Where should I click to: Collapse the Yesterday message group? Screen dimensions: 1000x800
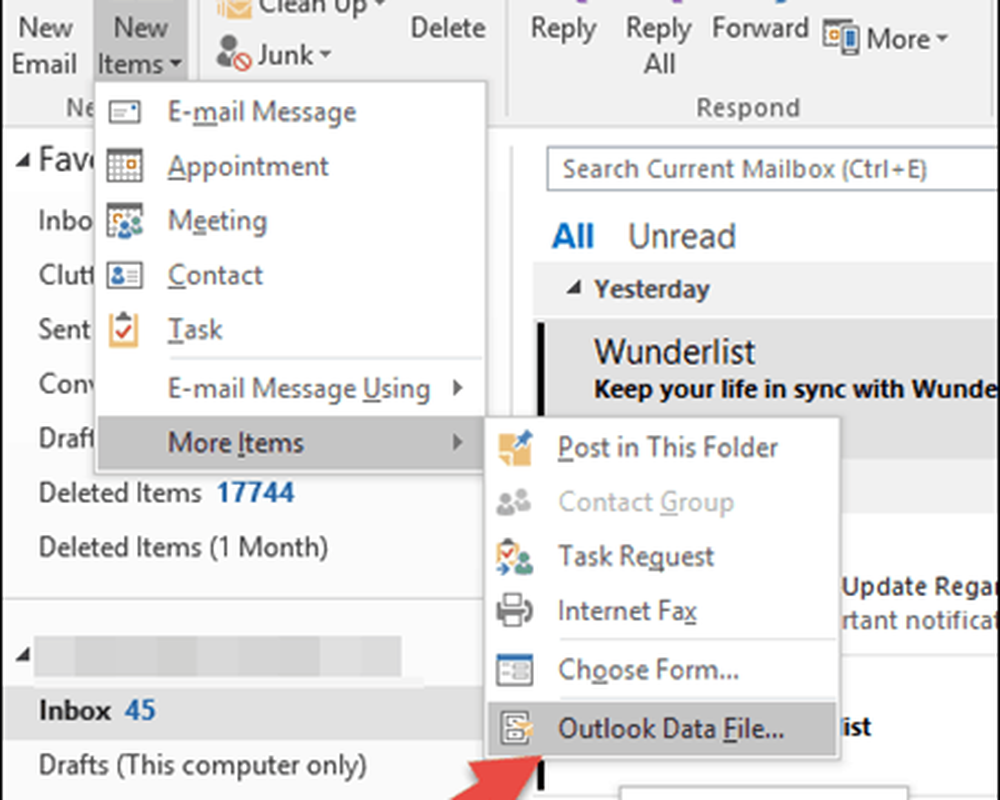tap(574, 289)
